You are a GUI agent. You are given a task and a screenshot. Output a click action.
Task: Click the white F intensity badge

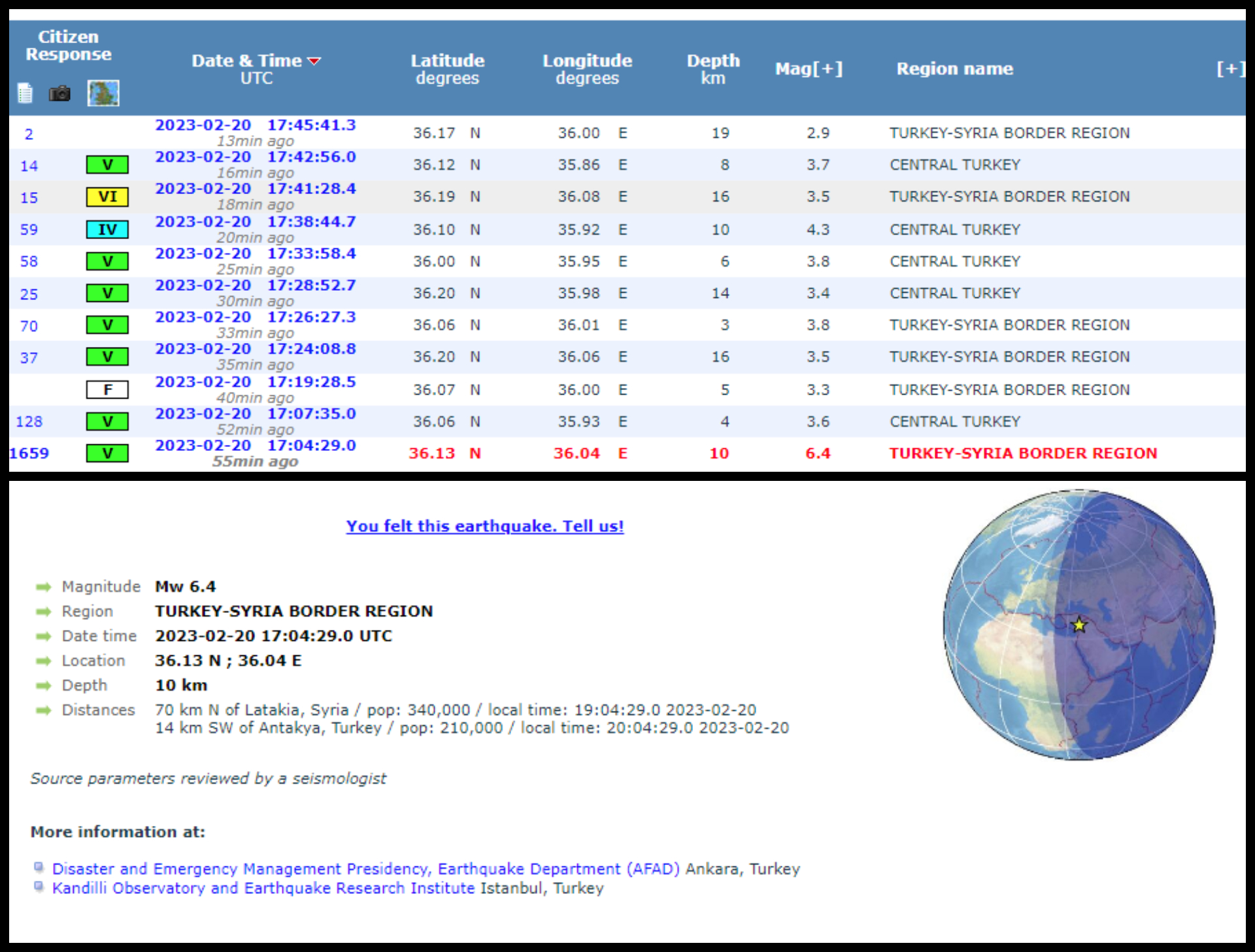click(107, 389)
